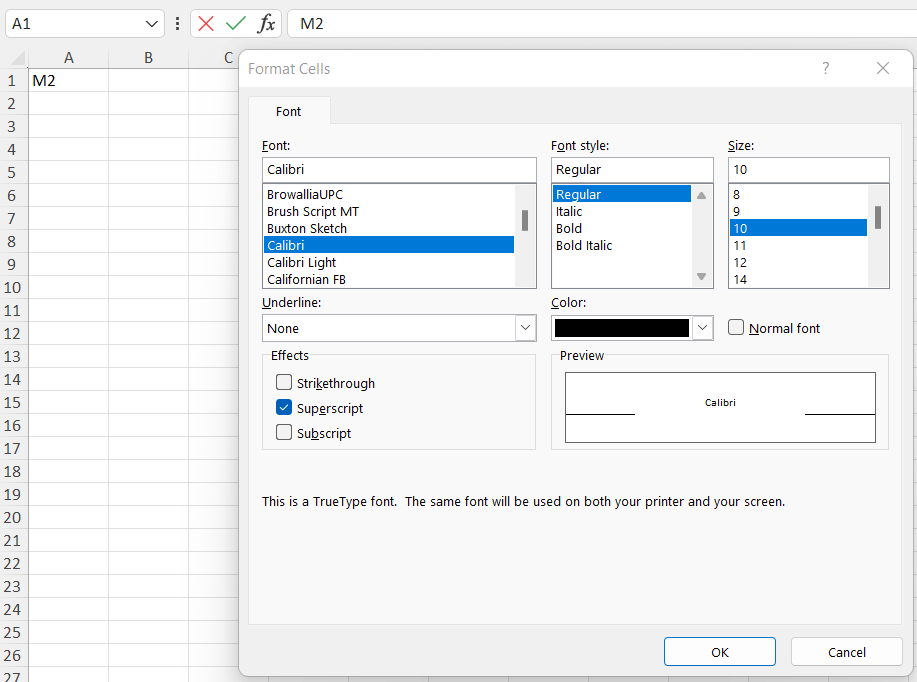
Task: Choose Bold Italic font style
Action: point(622,245)
